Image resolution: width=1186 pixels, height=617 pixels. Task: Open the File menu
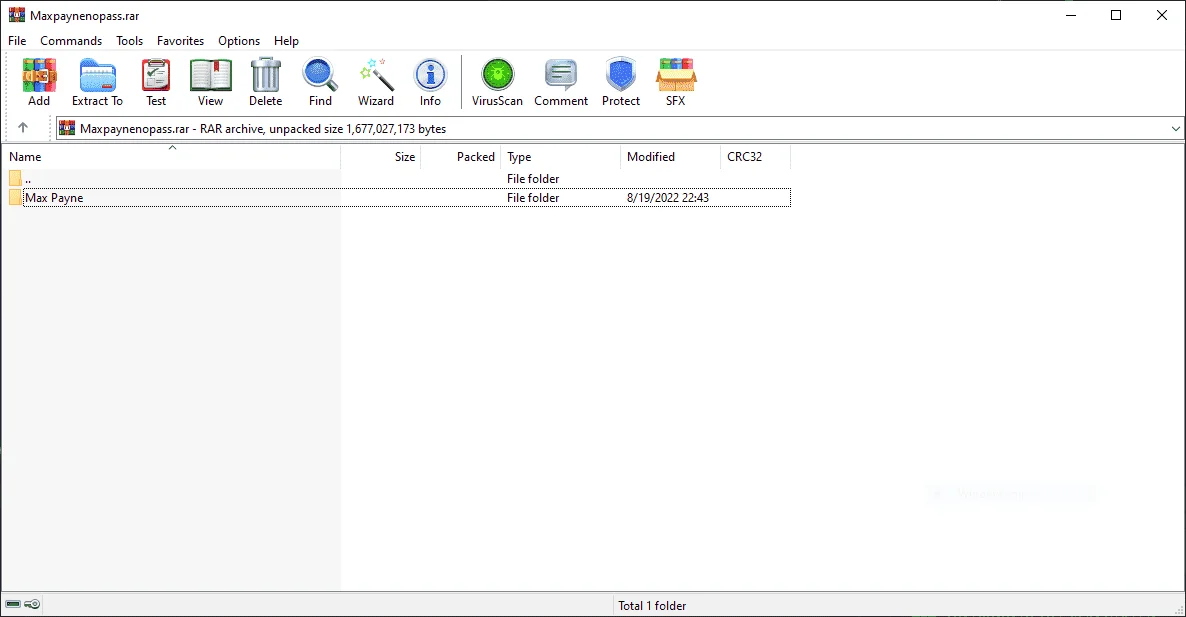pyautogui.click(x=17, y=41)
